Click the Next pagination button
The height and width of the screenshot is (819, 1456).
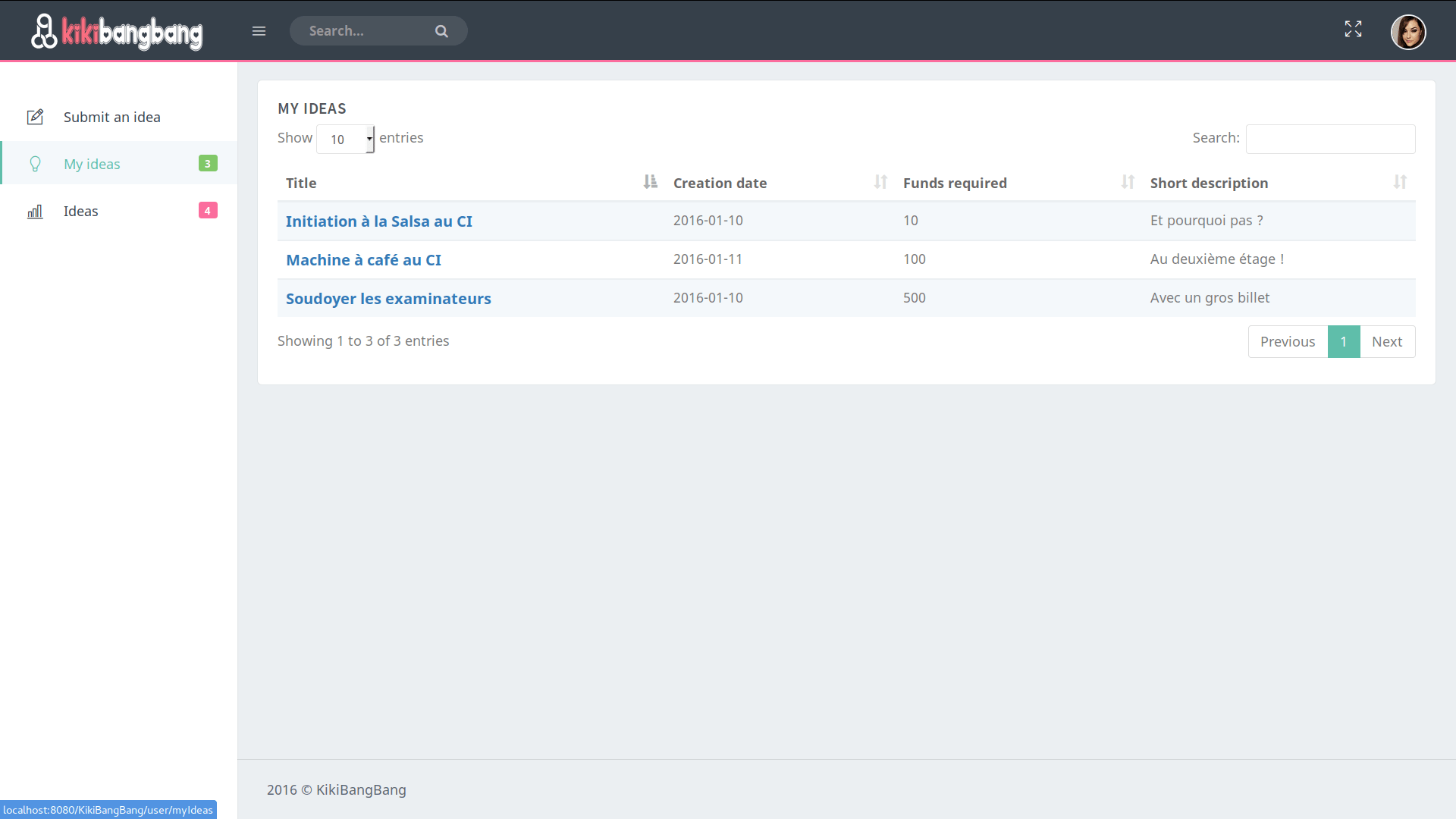click(1386, 342)
